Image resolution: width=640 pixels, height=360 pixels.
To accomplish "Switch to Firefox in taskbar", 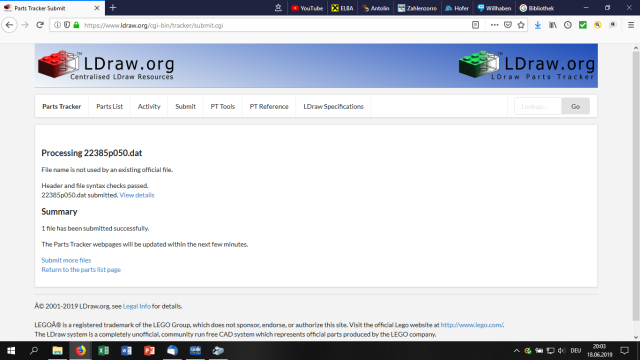I will [x=80, y=351].
